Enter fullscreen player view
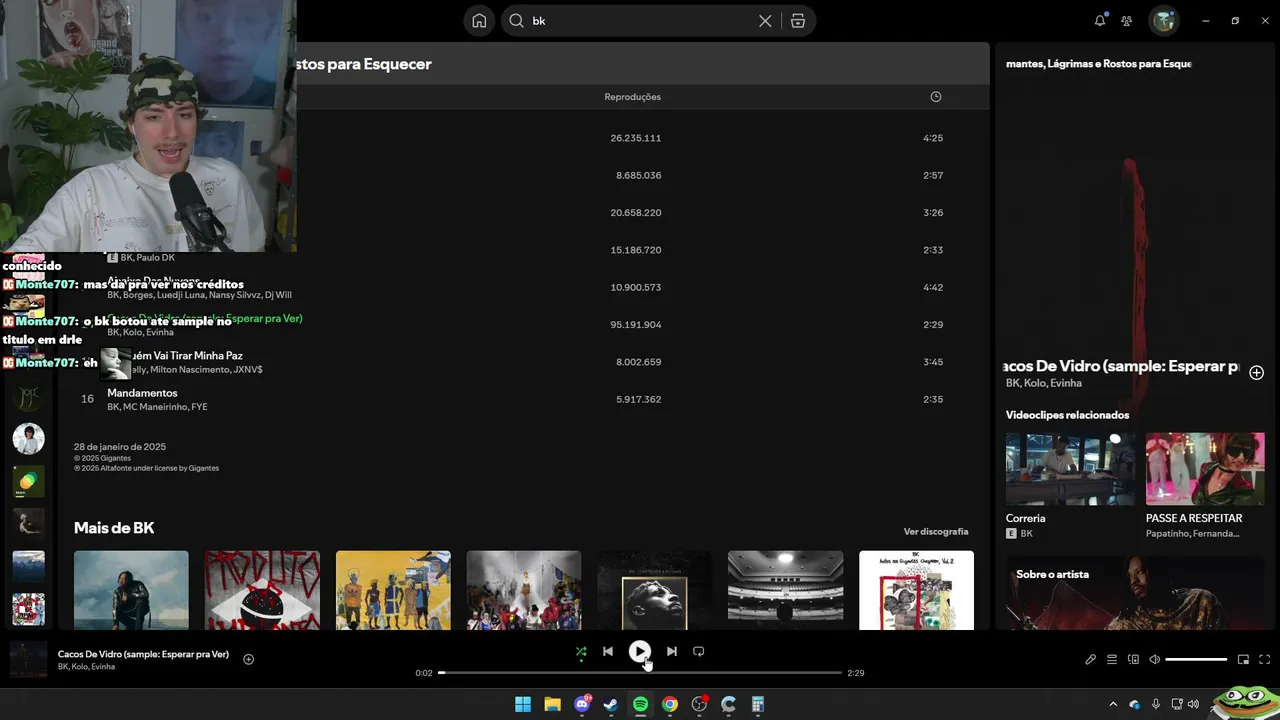 [x=1264, y=660]
